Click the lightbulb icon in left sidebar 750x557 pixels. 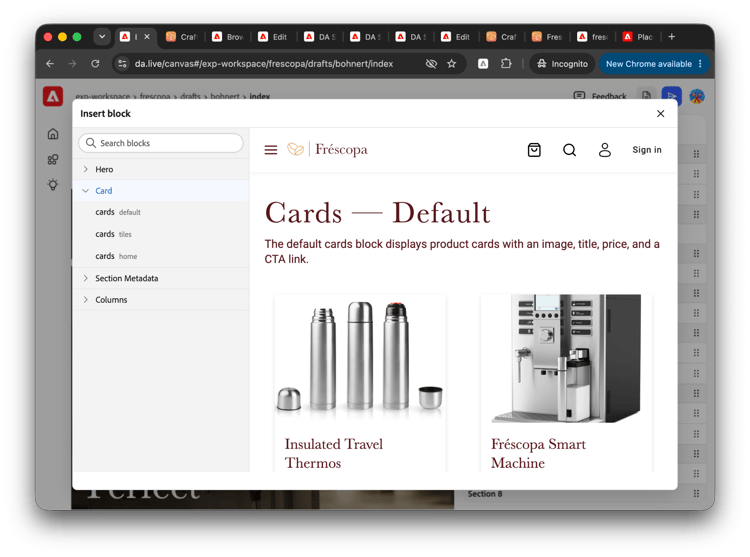pos(53,185)
